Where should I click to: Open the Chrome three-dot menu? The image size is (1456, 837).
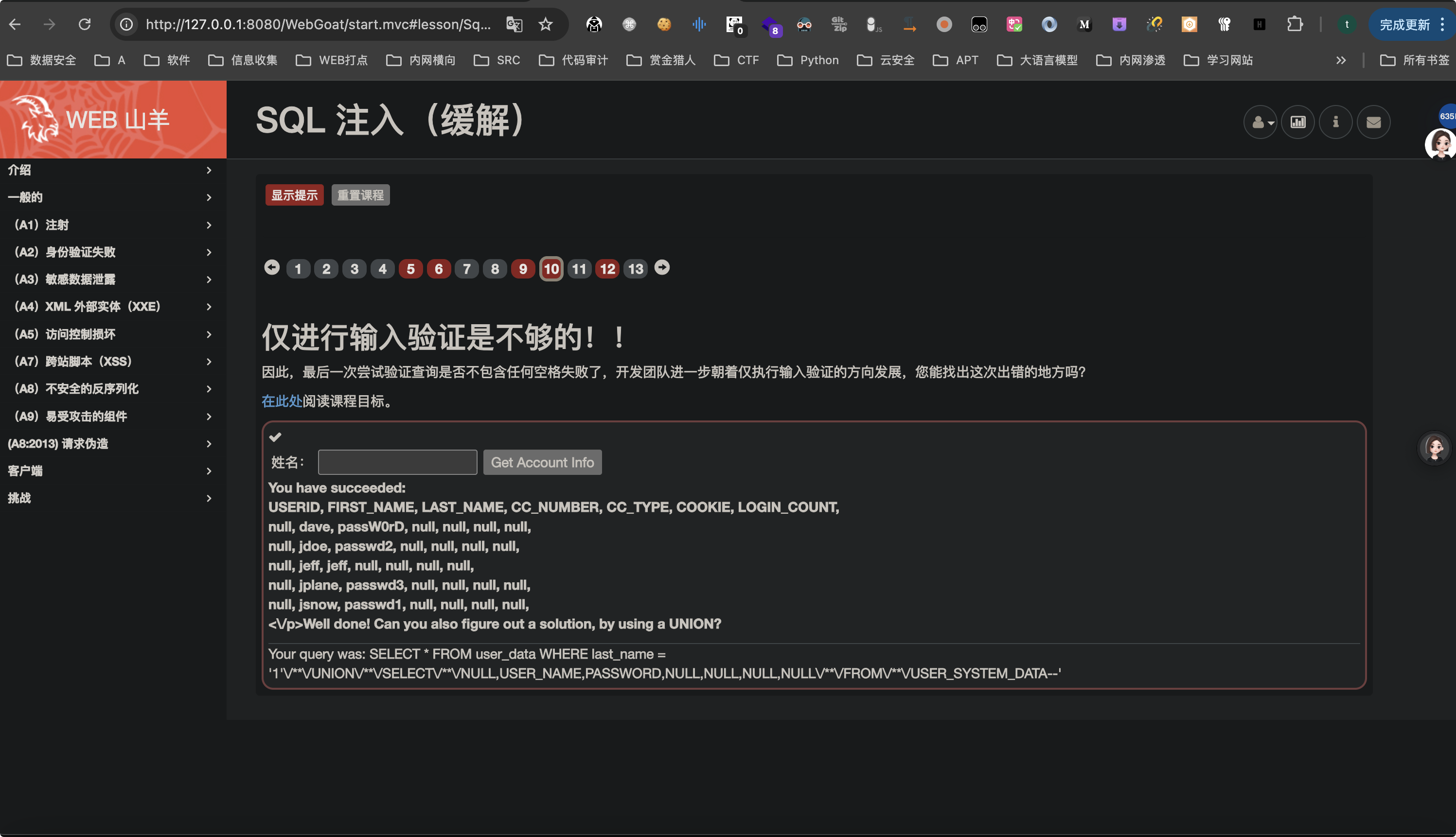(1442, 24)
